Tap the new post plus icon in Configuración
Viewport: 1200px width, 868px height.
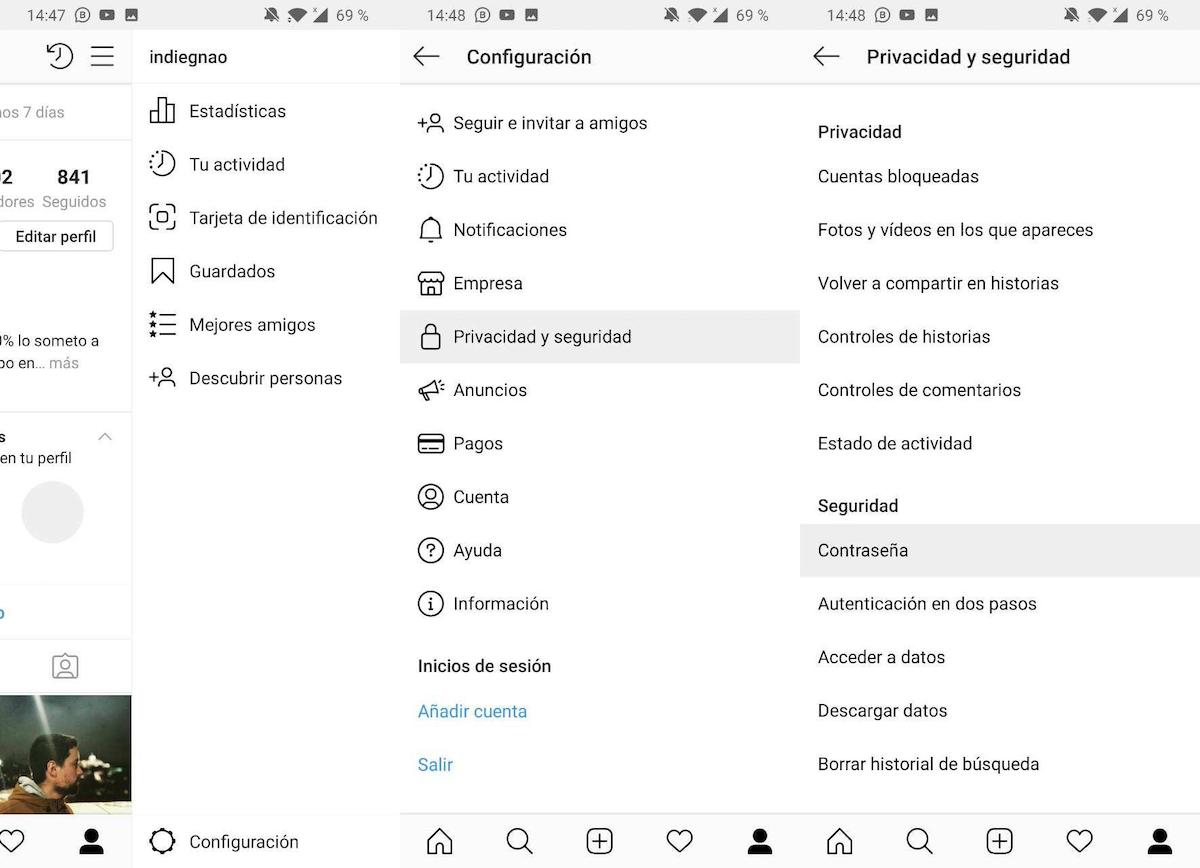600,841
